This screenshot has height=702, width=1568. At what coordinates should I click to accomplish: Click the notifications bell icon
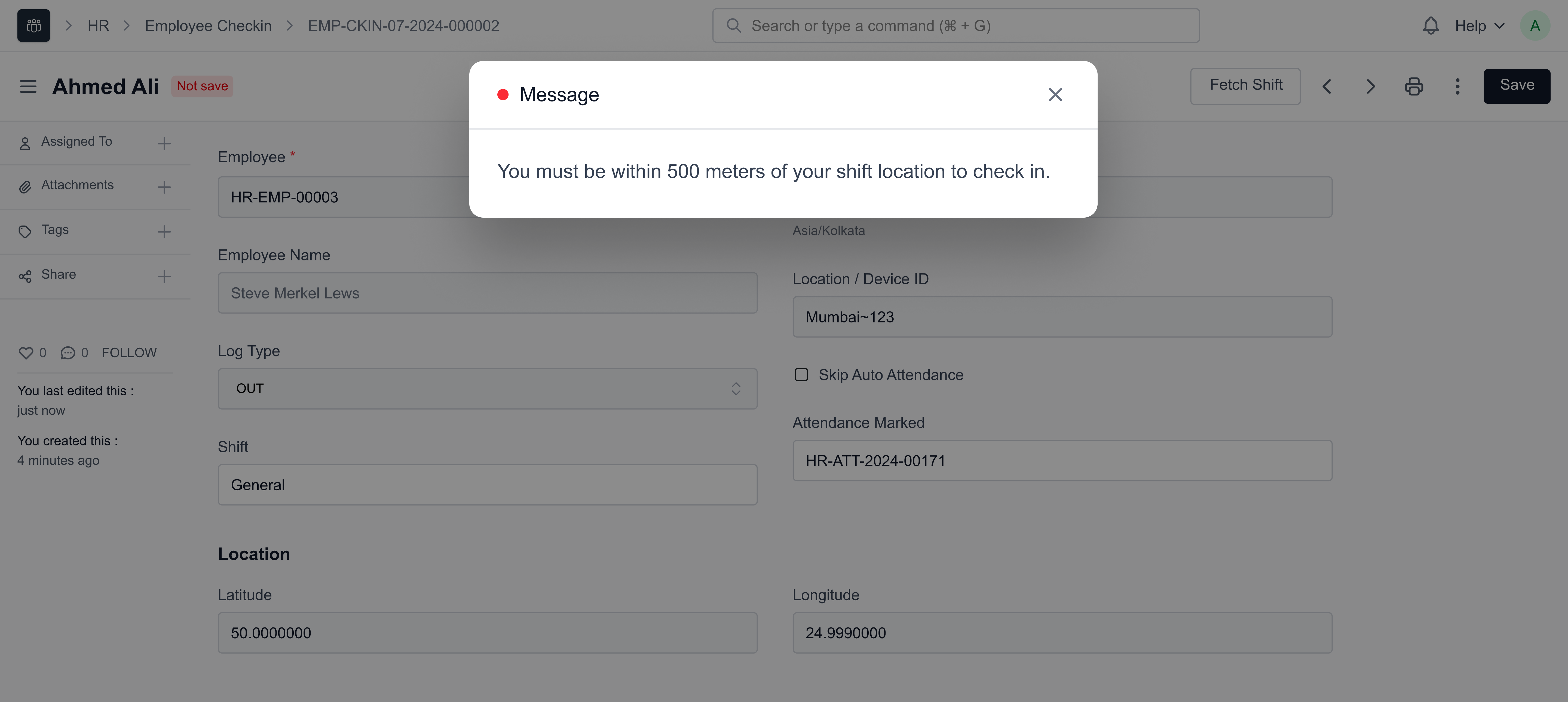[1431, 26]
